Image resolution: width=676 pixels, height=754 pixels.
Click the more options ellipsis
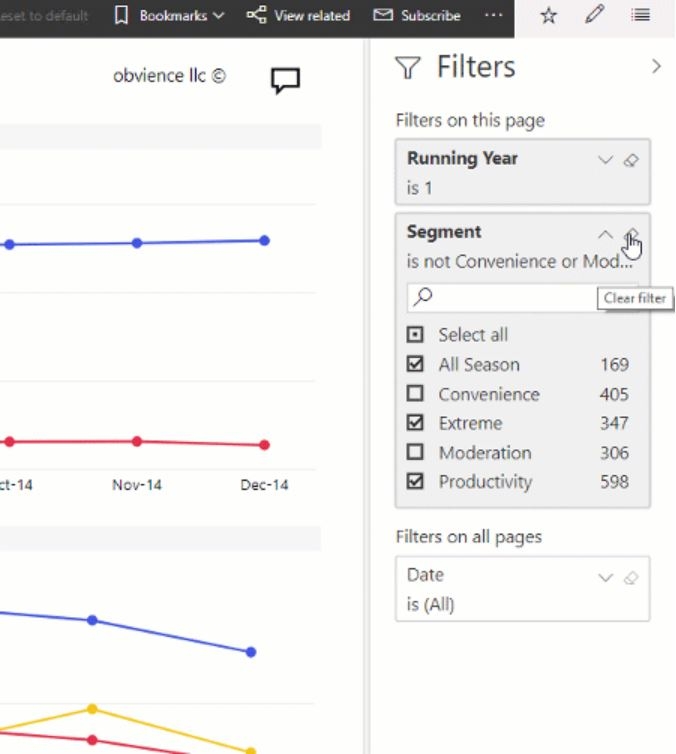(x=494, y=15)
